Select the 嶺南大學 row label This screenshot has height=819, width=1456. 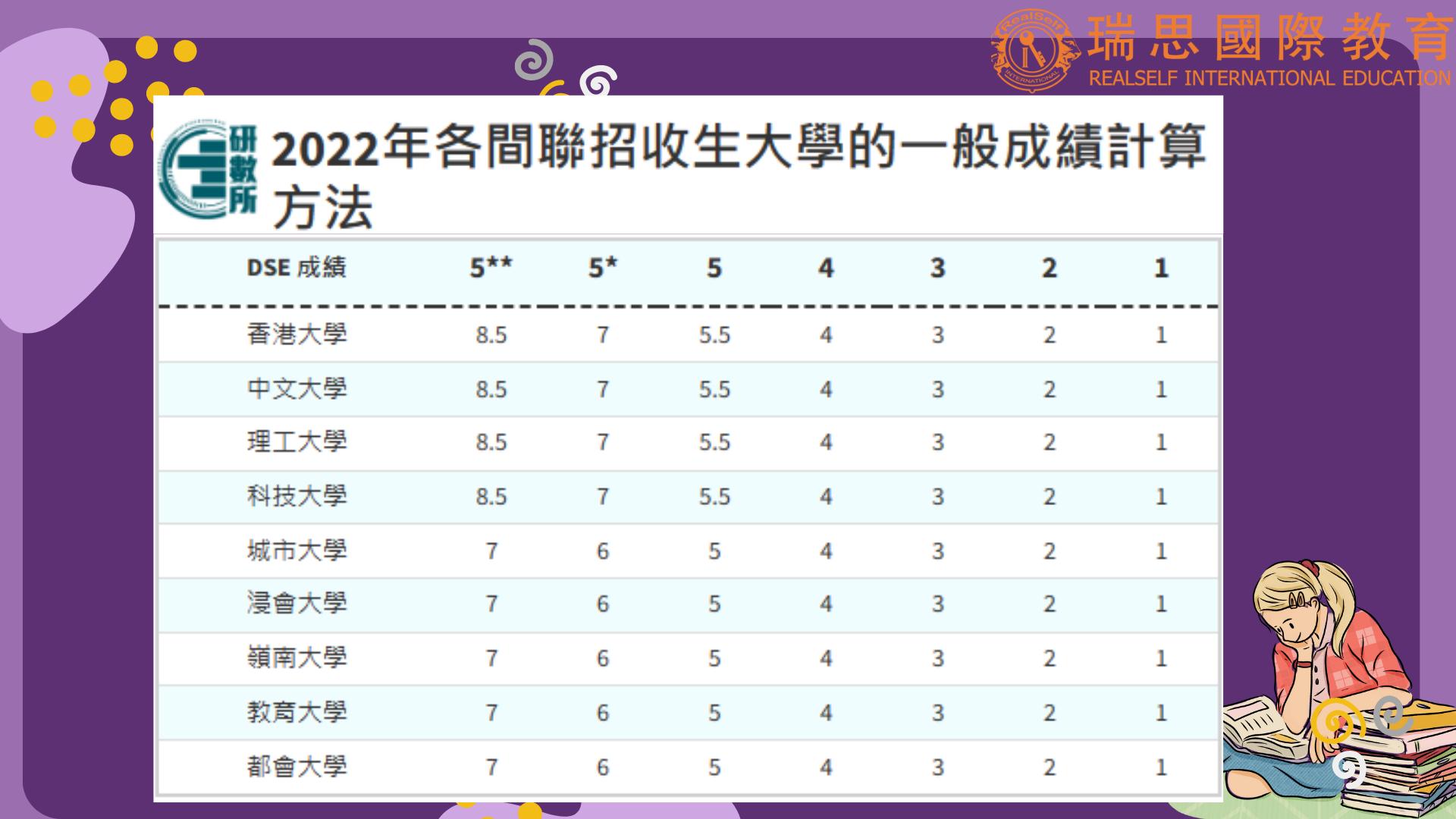[297, 658]
